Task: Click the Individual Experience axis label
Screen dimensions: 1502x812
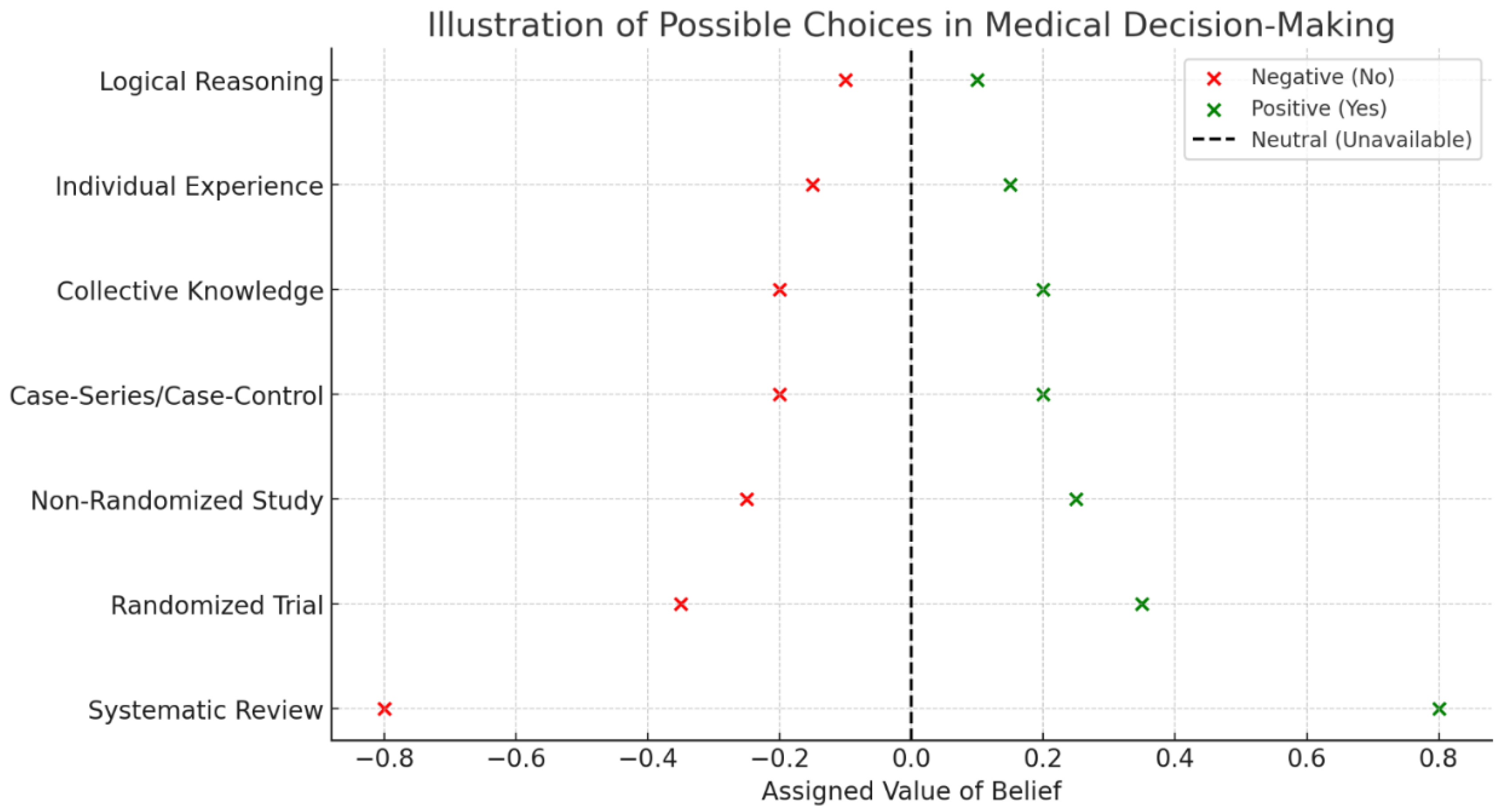Action: click(189, 186)
